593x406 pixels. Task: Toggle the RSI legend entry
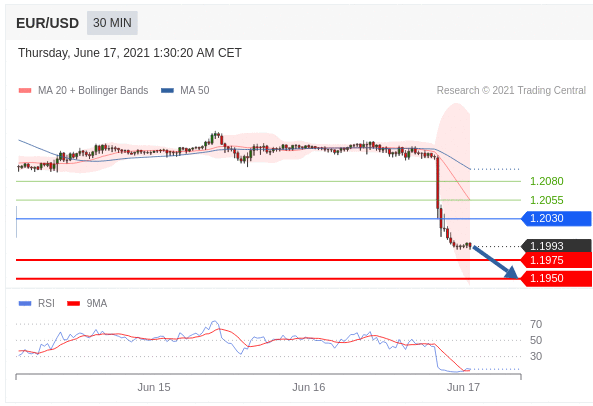pyautogui.click(x=37, y=303)
